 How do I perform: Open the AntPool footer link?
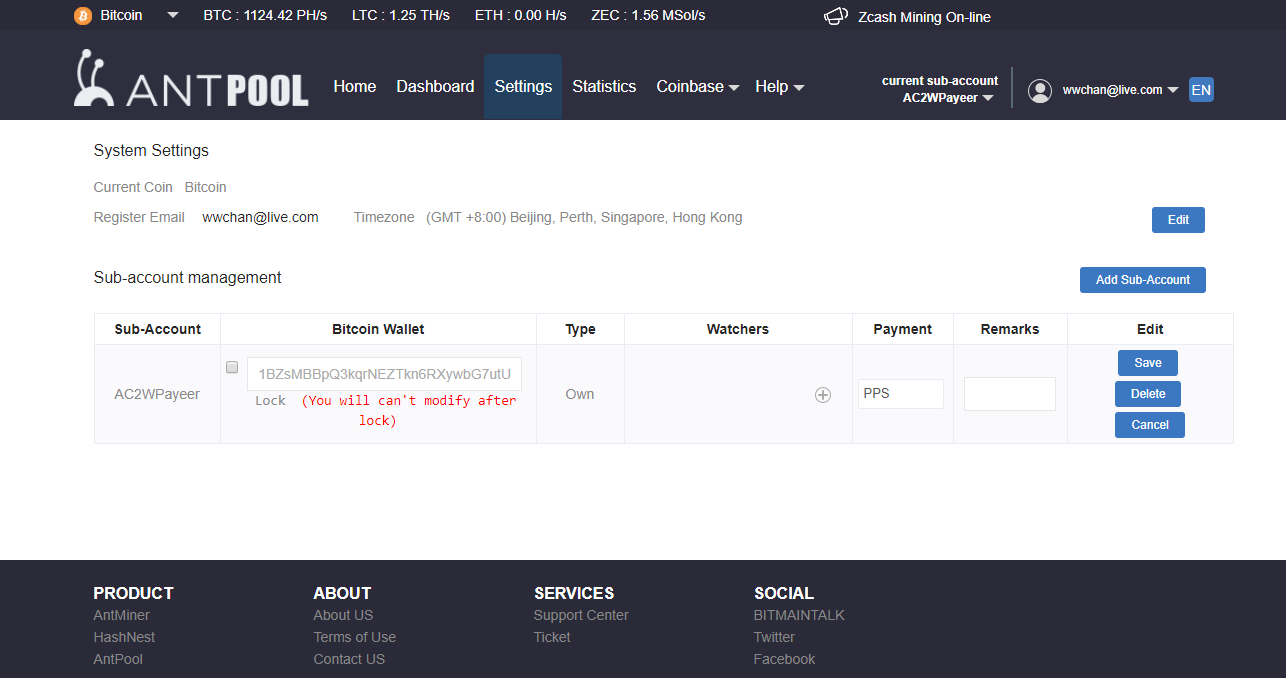[x=118, y=659]
